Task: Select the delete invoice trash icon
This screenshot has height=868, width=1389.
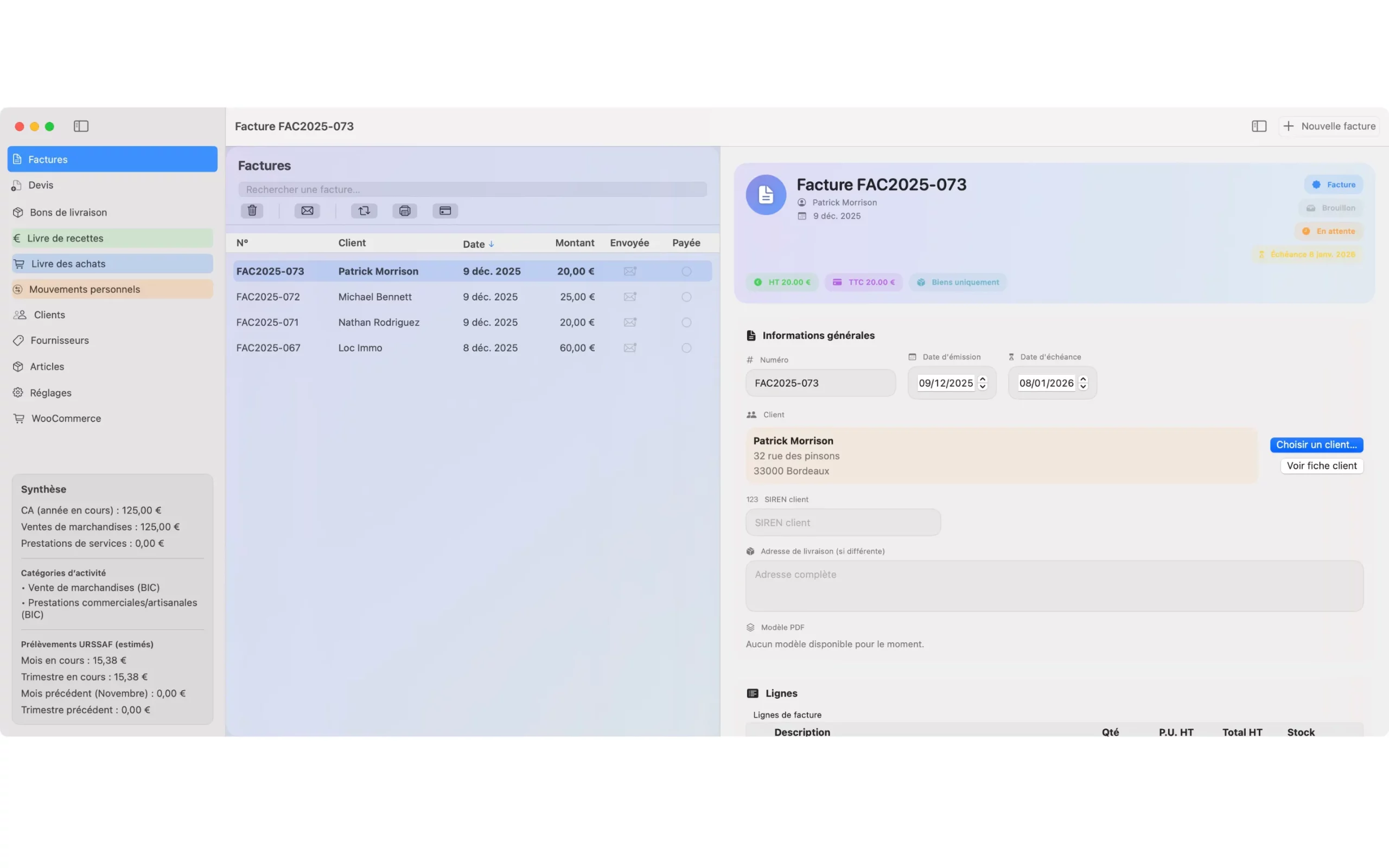Action: pyautogui.click(x=251, y=210)
